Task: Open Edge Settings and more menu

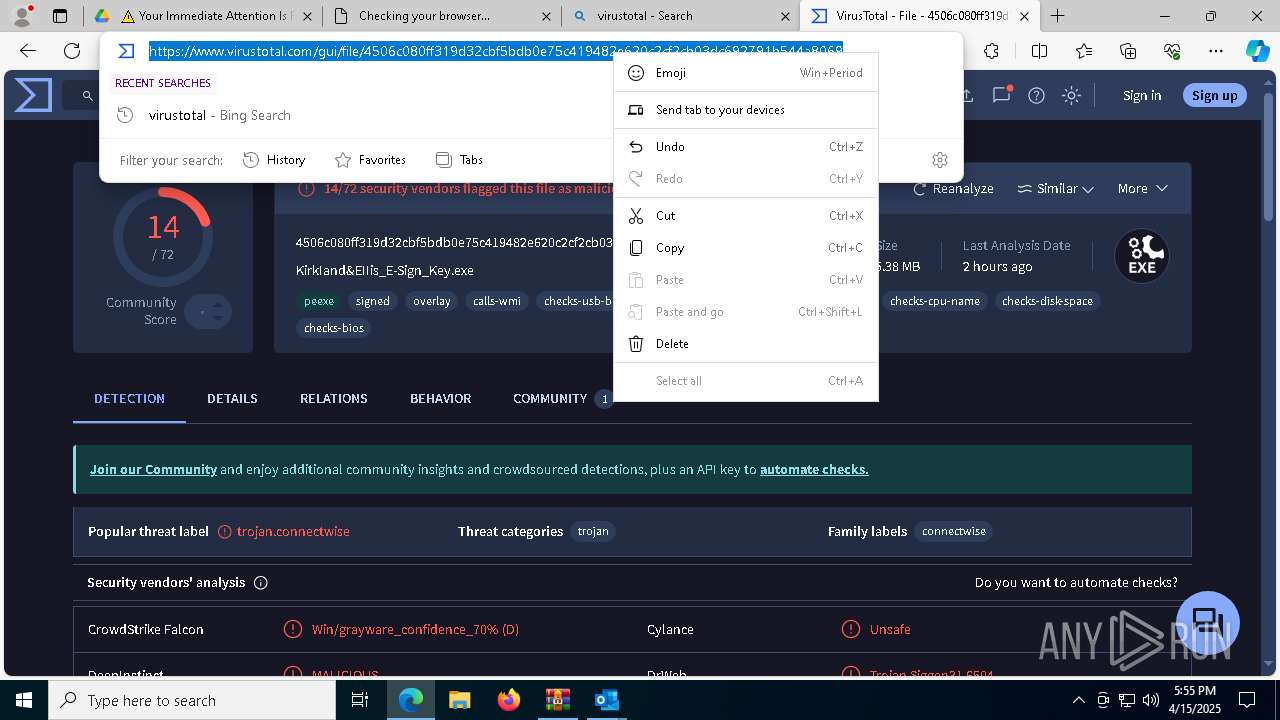Action: coord(1216,51)
